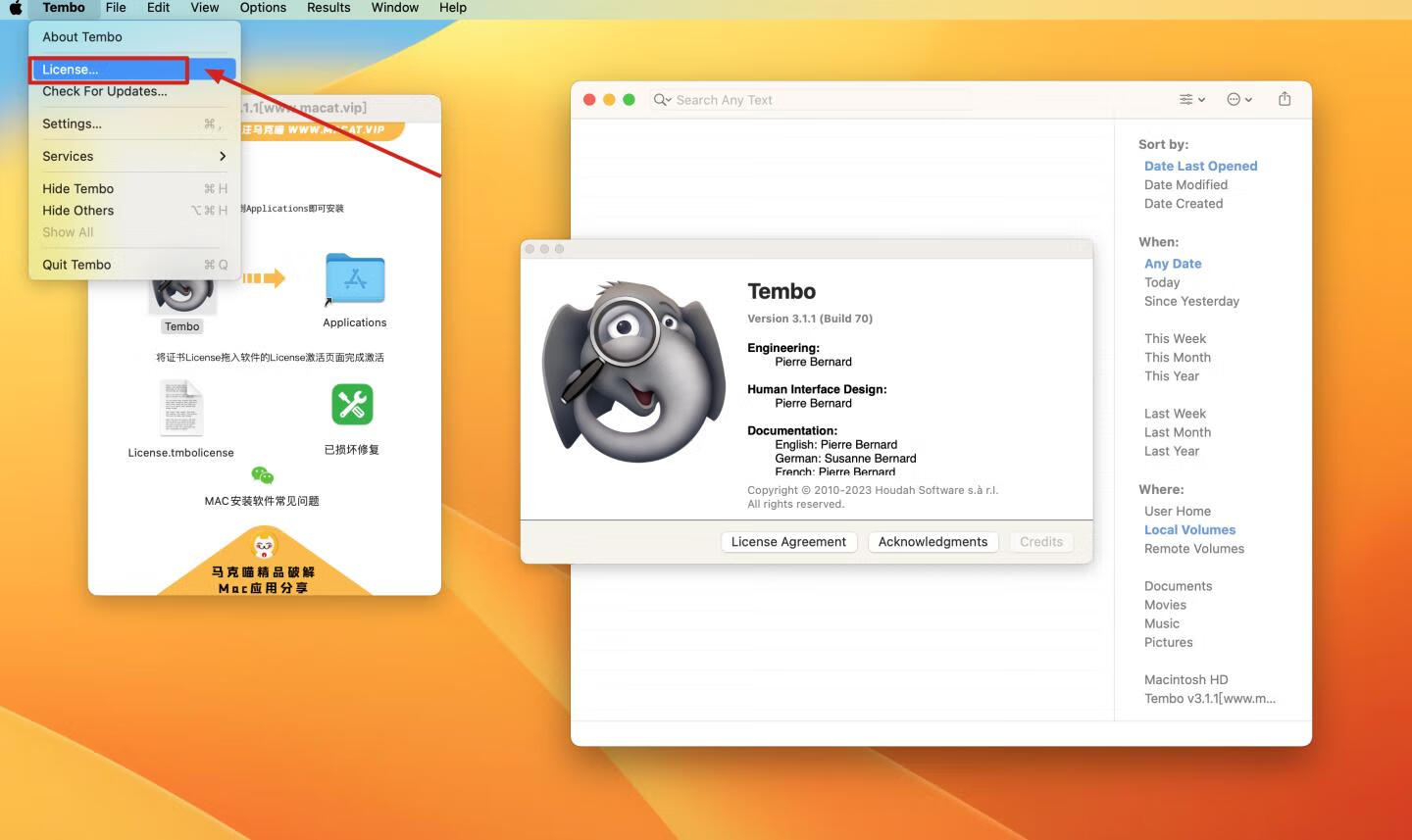Open the Edit menu

point(158,8)
